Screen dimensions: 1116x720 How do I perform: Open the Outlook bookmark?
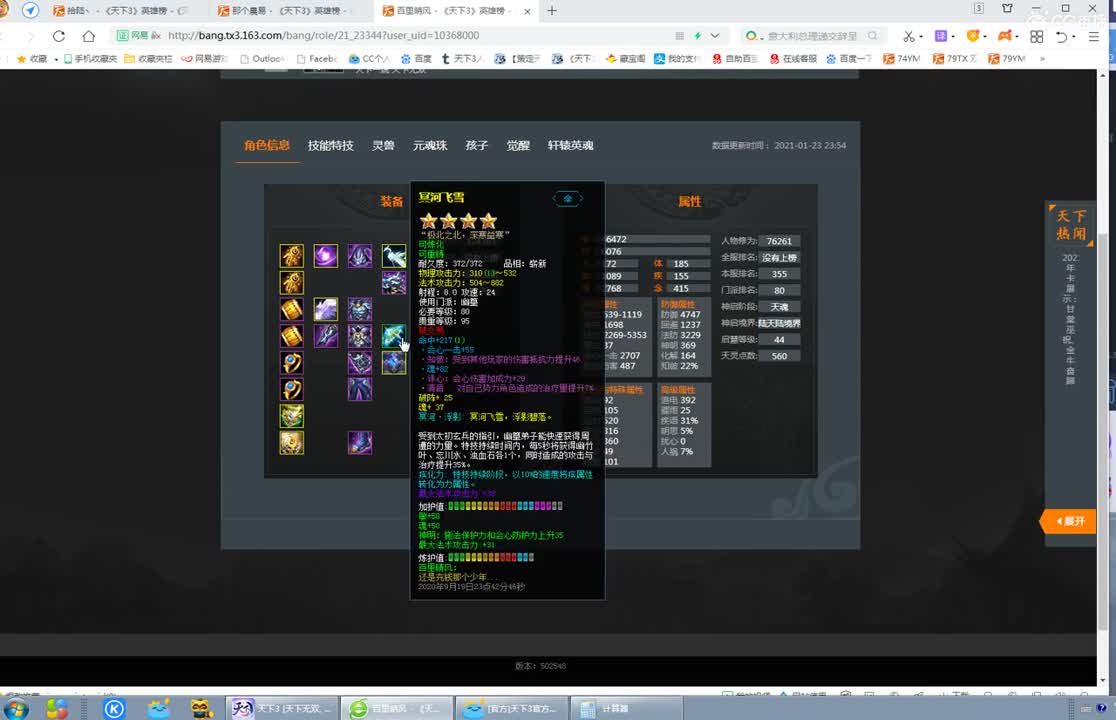[x=262, y=58]
